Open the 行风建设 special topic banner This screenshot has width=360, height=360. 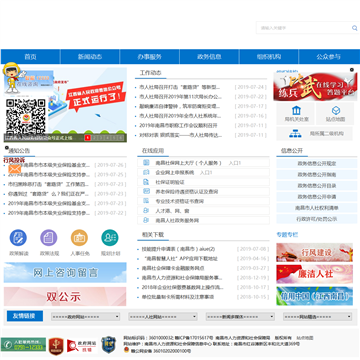point(314,252)
